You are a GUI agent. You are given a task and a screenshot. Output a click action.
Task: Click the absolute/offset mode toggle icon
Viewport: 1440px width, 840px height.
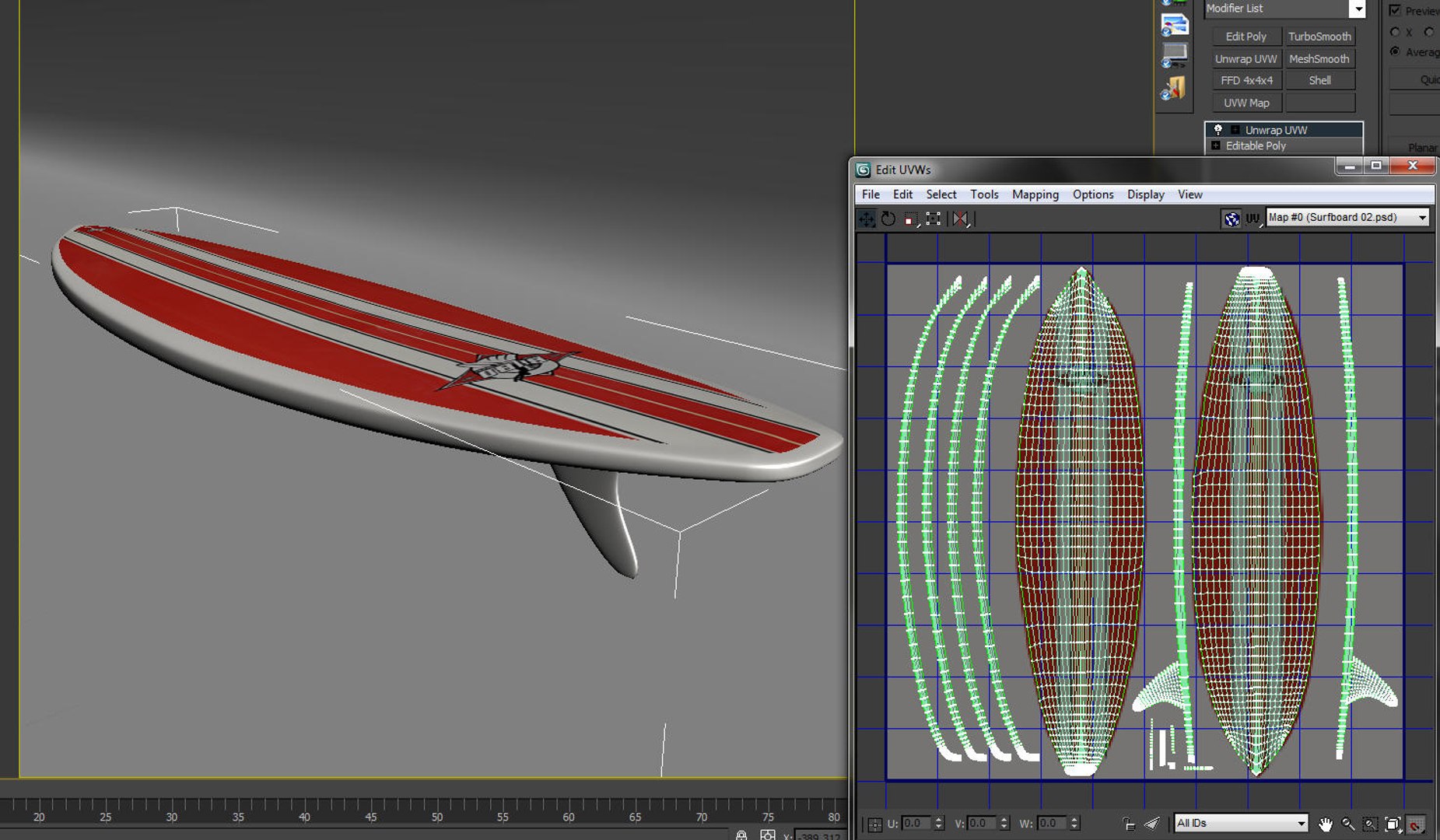tap(874, 824)
